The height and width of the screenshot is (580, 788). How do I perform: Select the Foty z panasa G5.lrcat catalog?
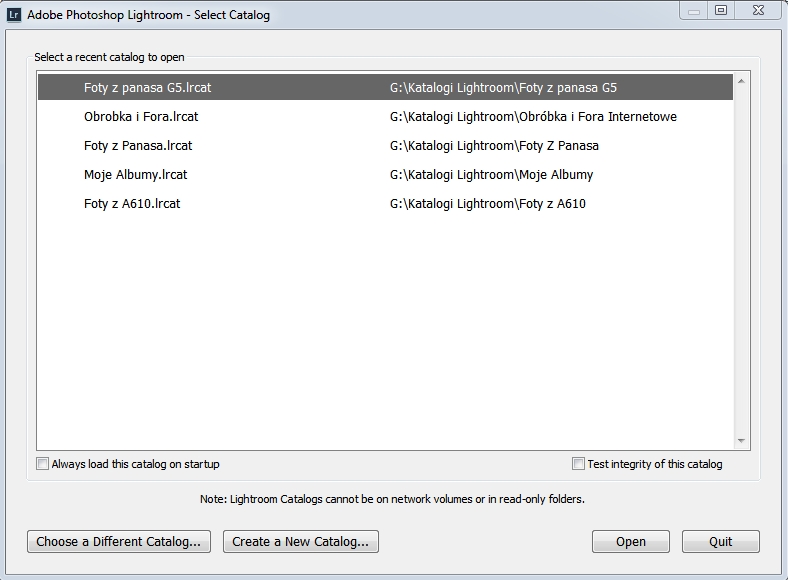pos(148,88)
